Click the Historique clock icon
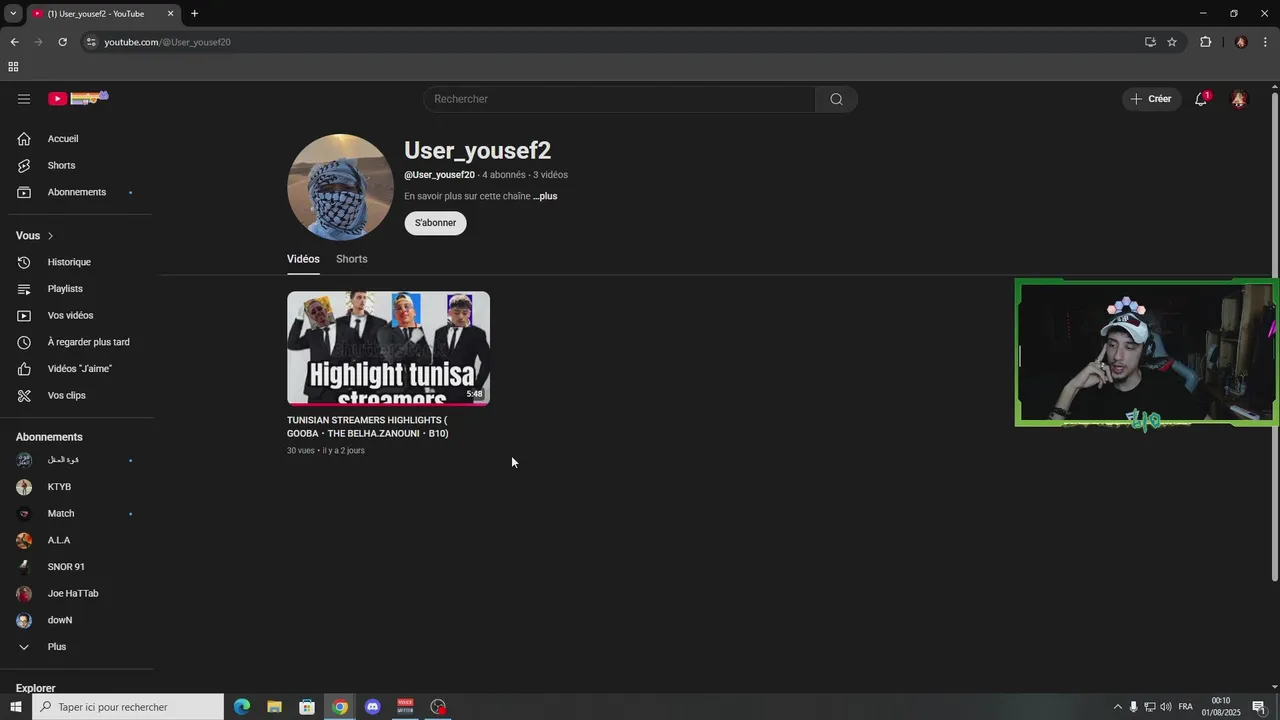 pyautogui.click(x=24, y=262)
